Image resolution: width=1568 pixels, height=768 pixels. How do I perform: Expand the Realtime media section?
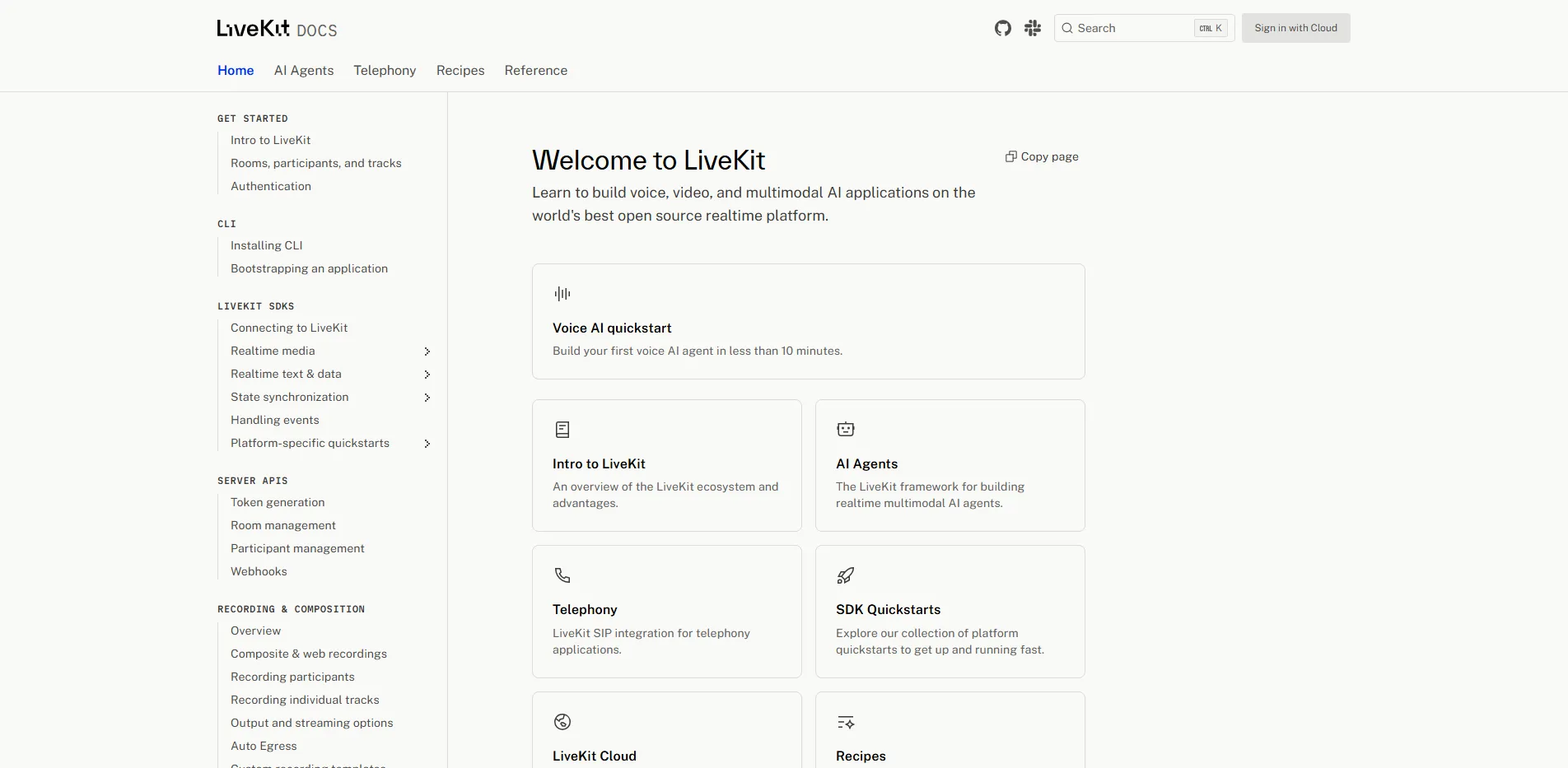coord(427,351)
